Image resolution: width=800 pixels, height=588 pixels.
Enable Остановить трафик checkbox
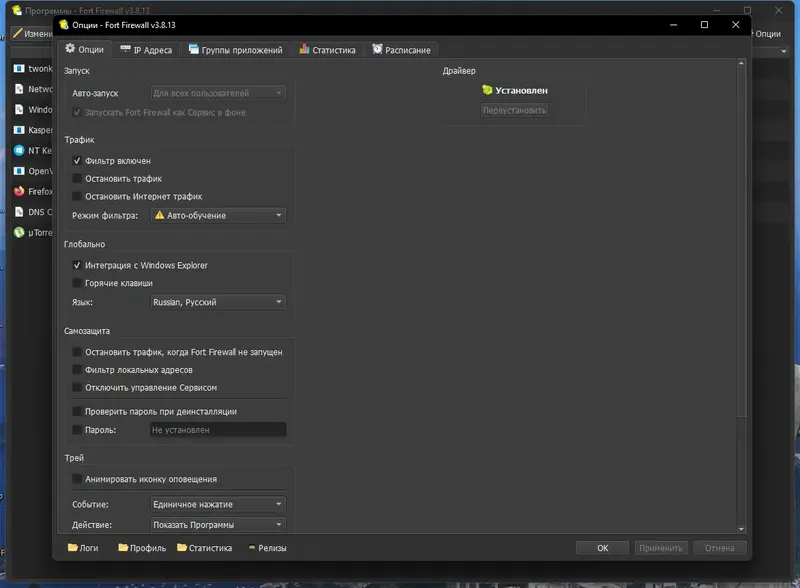pyautogui.click(x=77, y=178)
